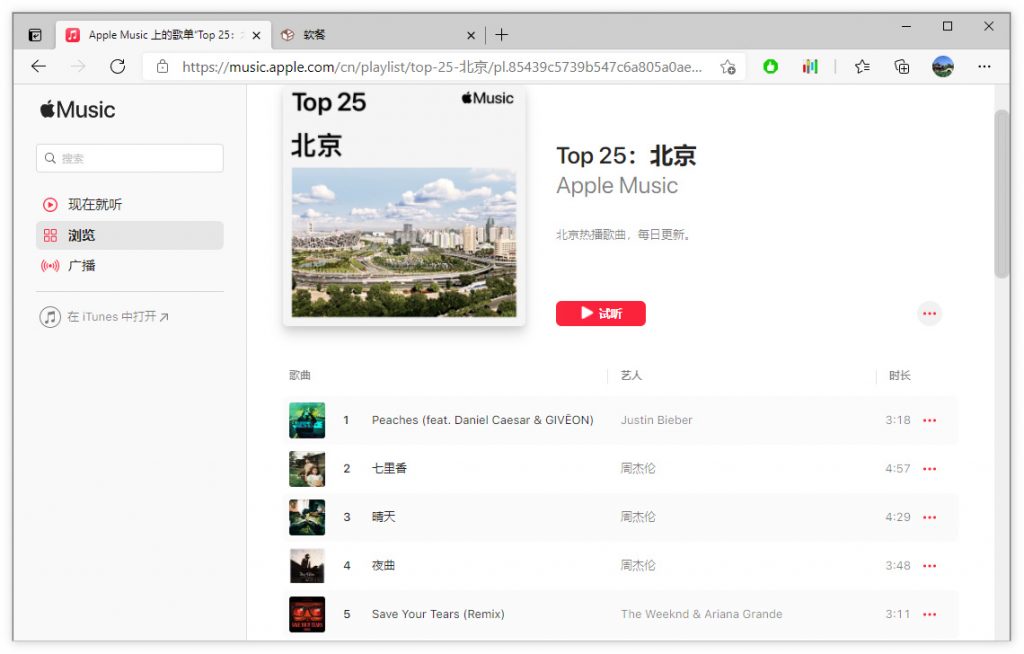1024x654 pixels.
Task: Click the user profile avatar in the toolbar
Action: (942, 67)
